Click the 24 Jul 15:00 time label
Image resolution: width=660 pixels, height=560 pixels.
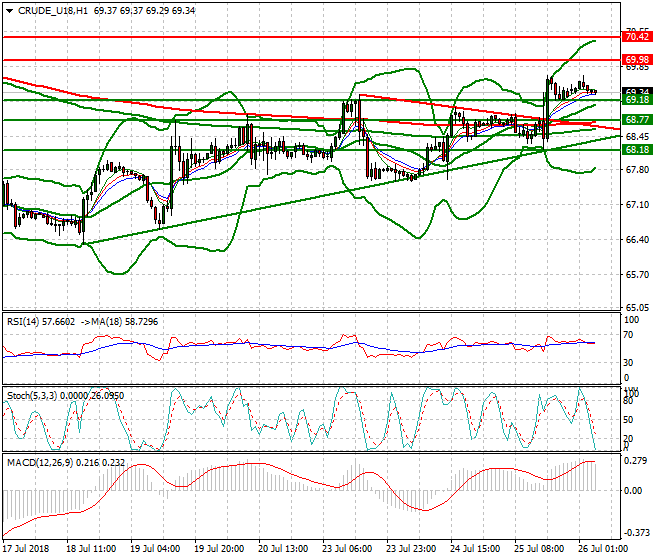475,549
